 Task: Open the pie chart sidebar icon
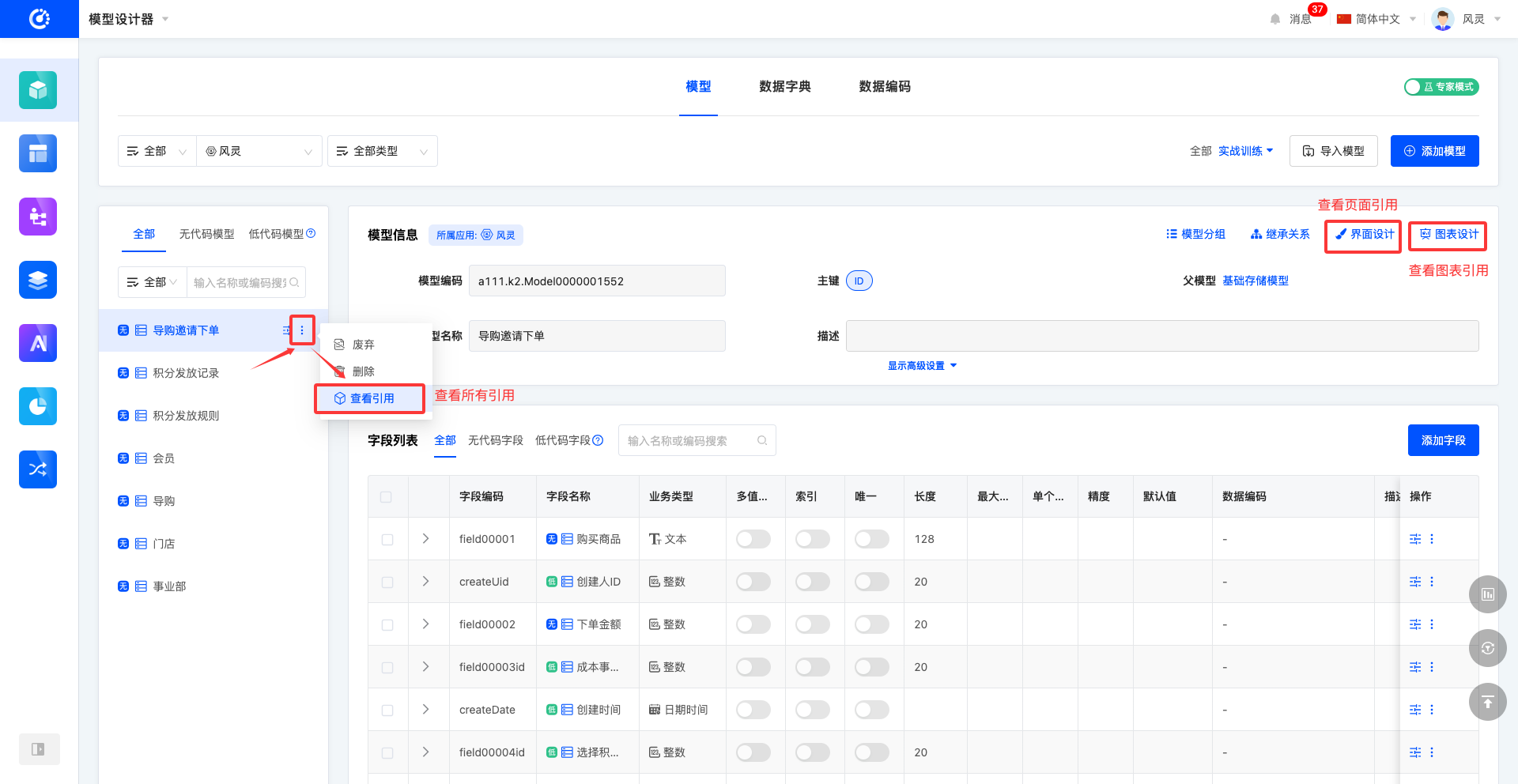[38, 406]
